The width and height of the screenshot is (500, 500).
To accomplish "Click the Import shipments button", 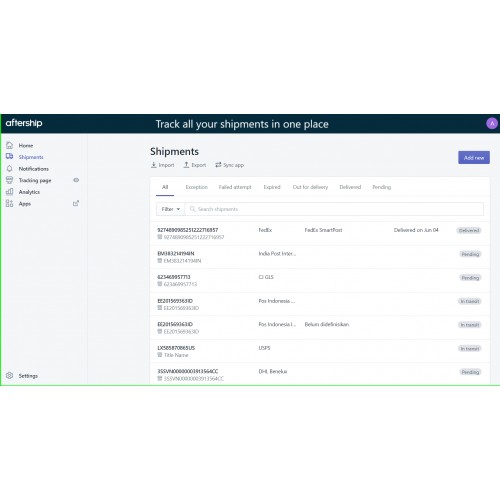I will (x=162, y=165).
